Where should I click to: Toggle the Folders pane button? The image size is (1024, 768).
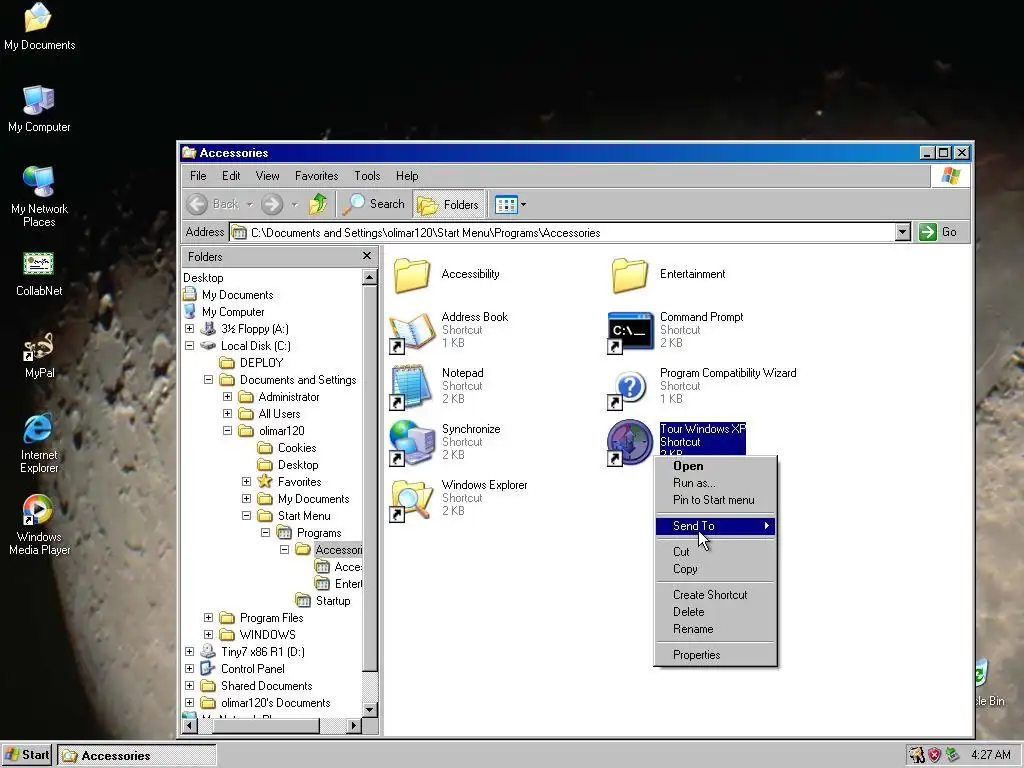pos(449,204)
